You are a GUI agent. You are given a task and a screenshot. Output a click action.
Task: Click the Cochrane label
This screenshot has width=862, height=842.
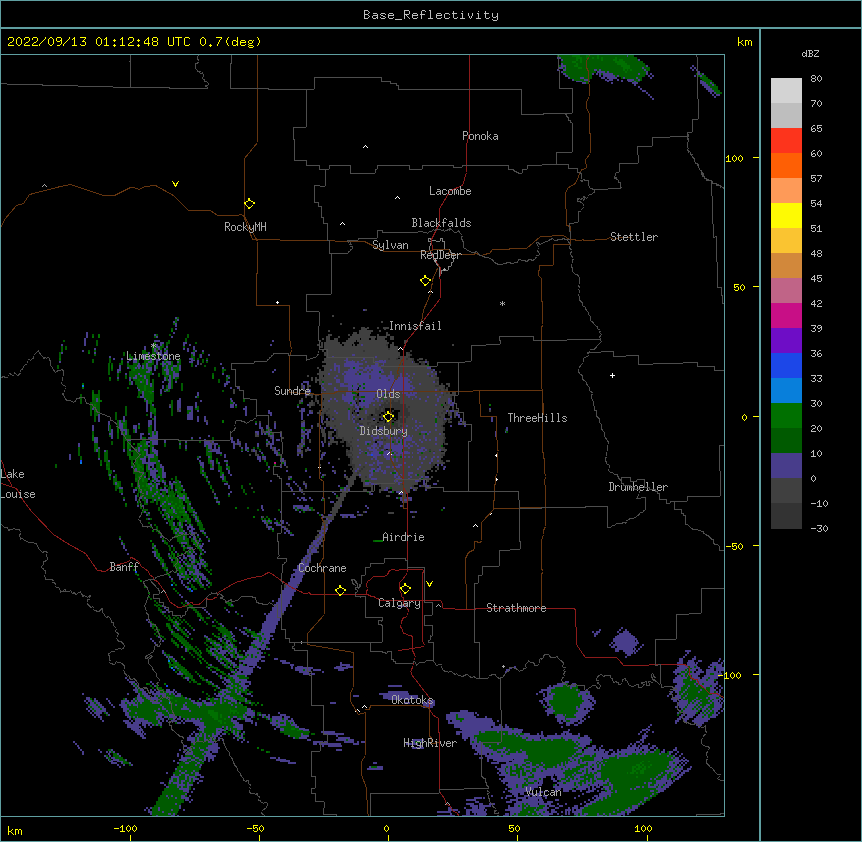click(322, 568)
